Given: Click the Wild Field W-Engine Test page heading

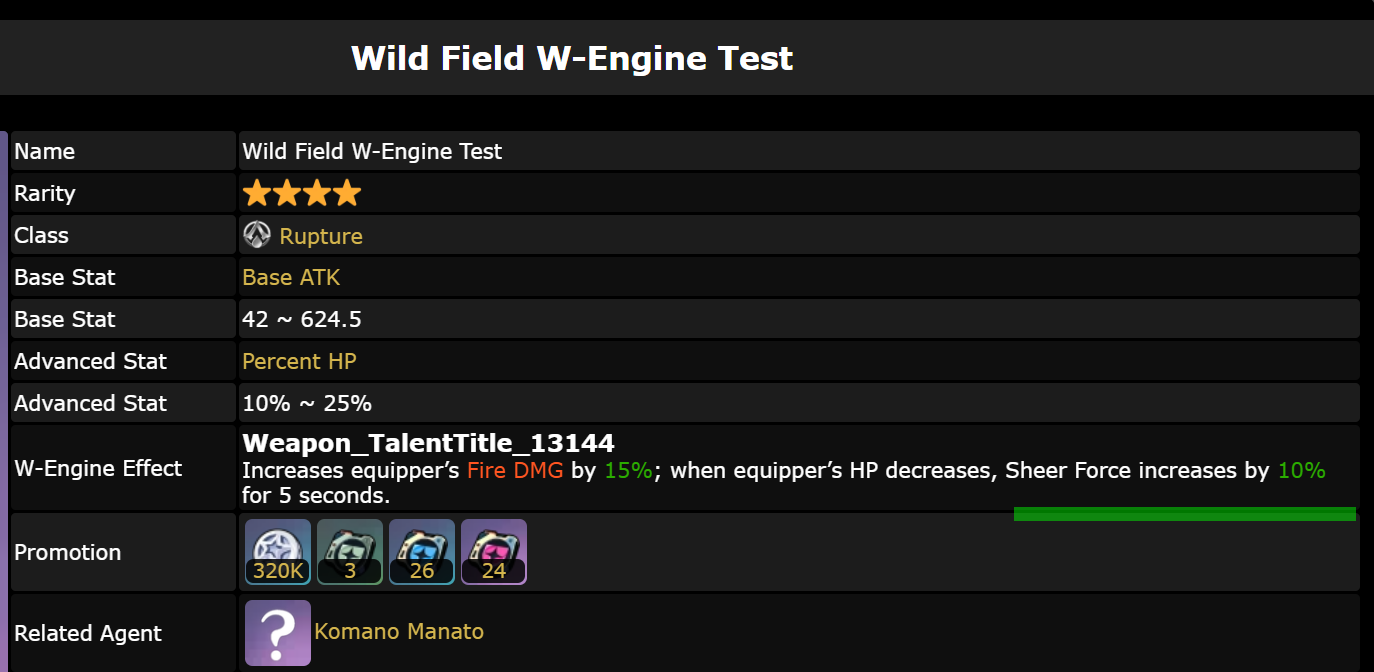Looking at the screenshot, I should tap(572, 58).
